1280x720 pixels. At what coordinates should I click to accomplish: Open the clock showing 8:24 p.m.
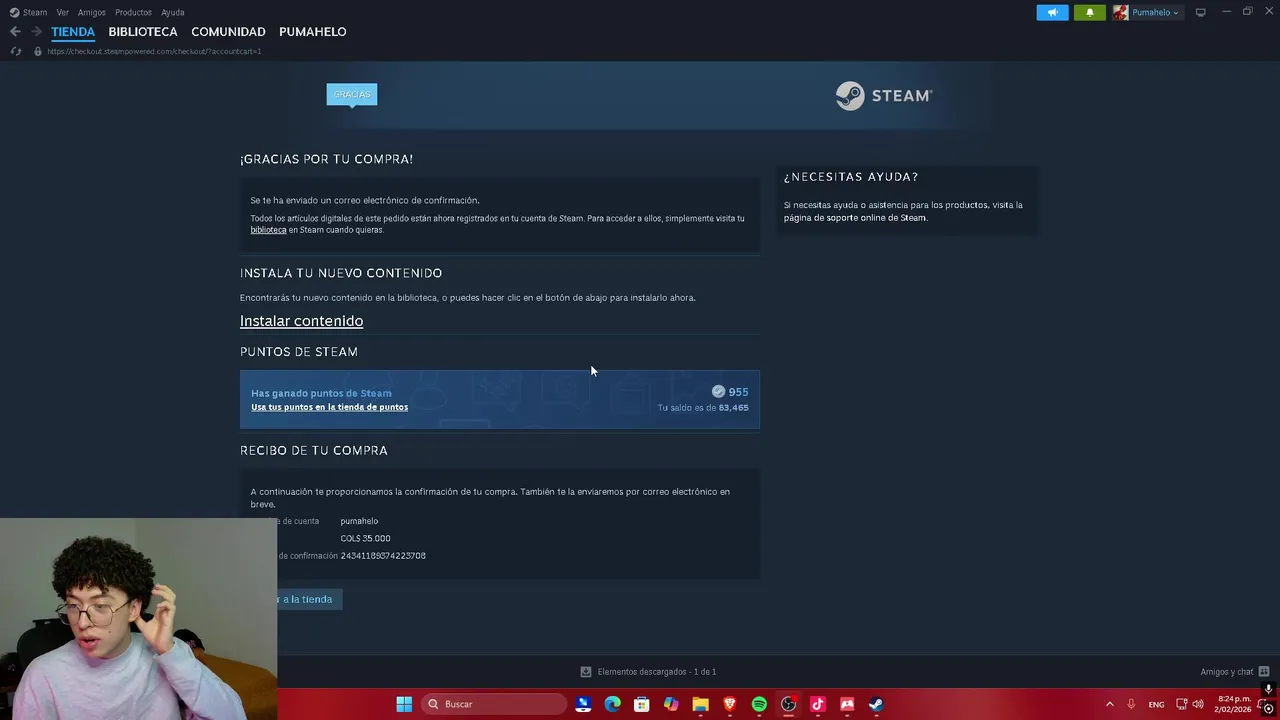pyautogui.click(x=1233, y=704)
